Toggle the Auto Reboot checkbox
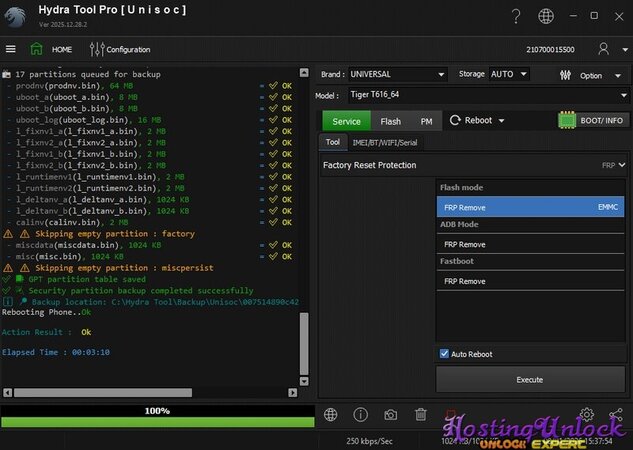The image size is (633, 450). coord(444,354)
